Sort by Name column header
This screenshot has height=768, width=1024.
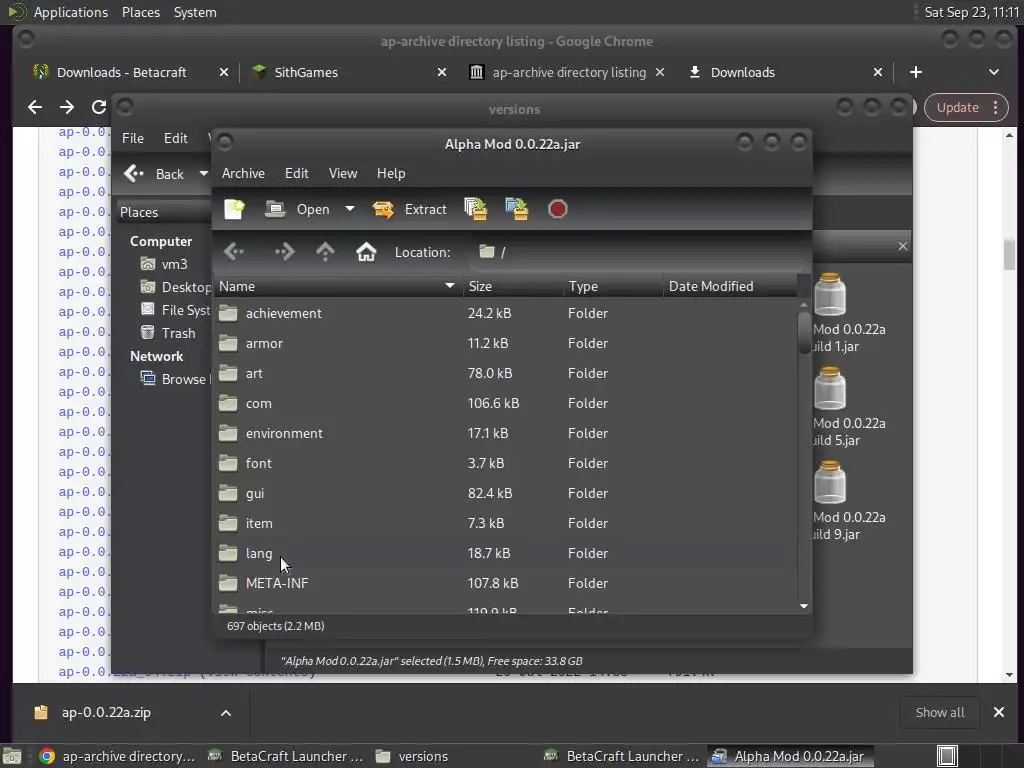(x=338, y=286)
